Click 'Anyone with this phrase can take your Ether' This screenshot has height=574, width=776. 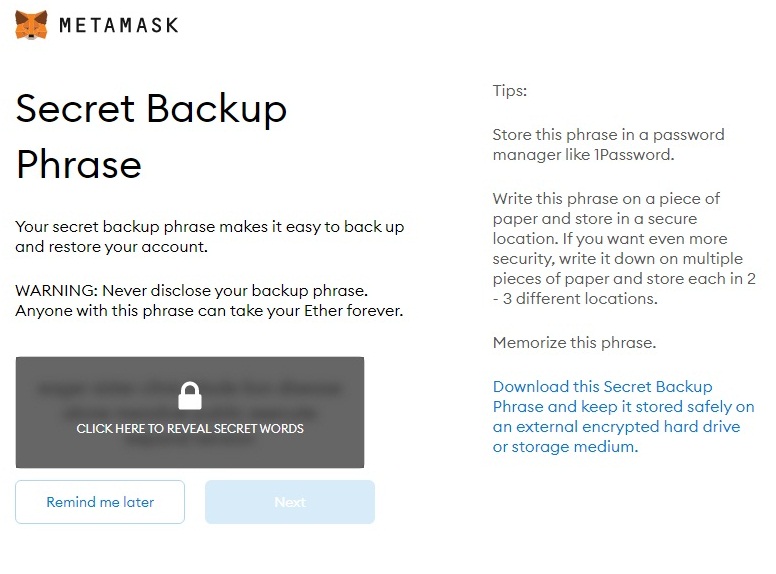(x=209, y=310)
